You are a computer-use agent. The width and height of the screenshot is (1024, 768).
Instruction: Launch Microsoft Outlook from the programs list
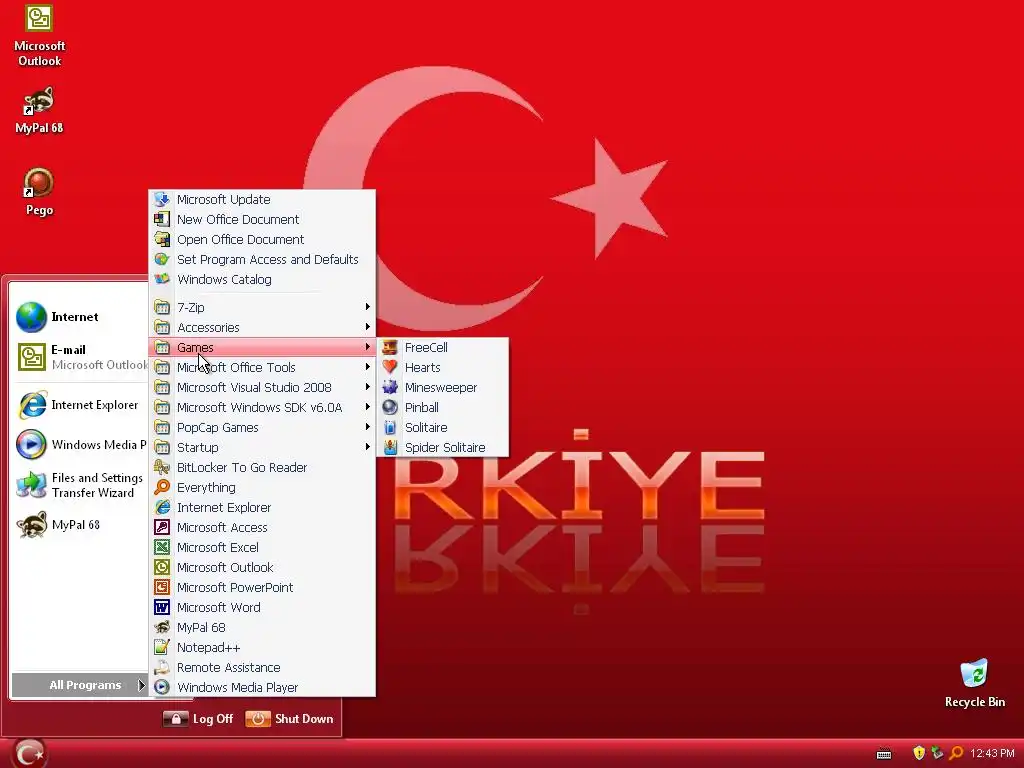point(262,568)
